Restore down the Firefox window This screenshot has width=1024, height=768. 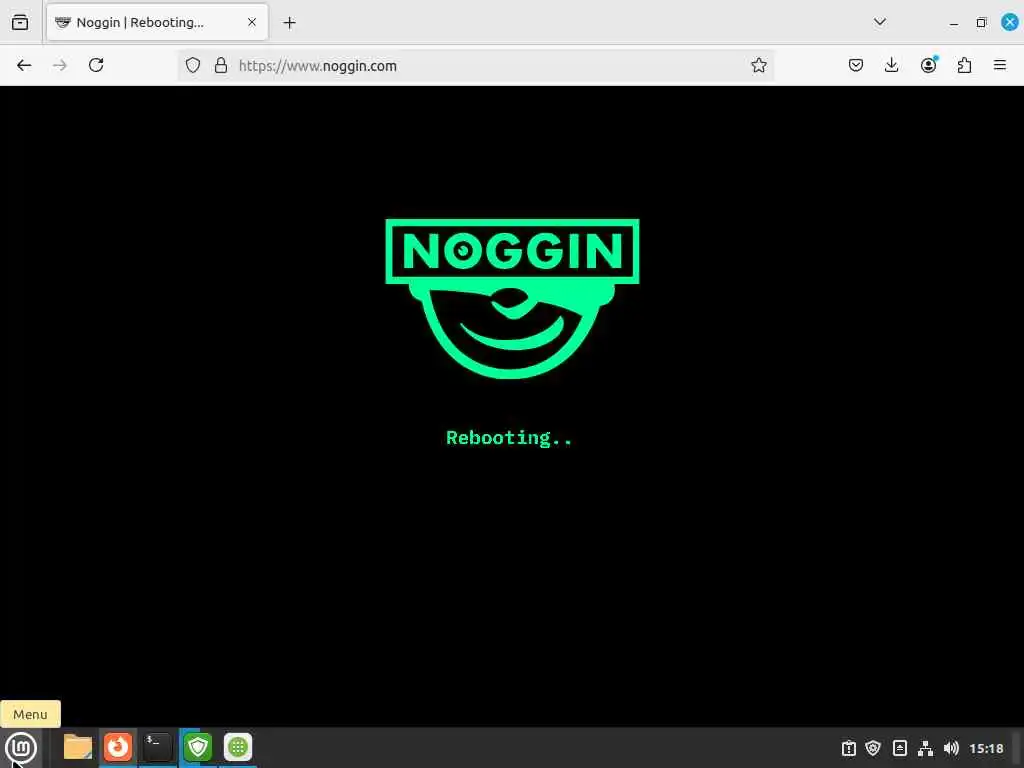tap(981, 23)
